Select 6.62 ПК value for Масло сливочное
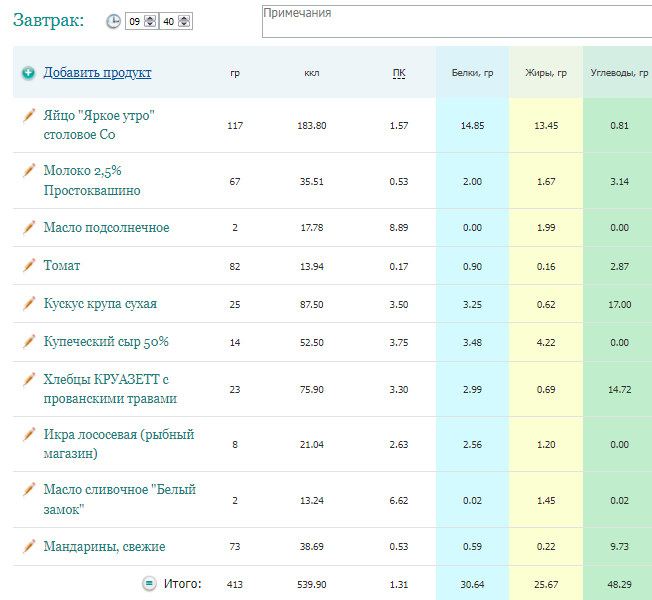652x600 pixels. click(x=399, y=501)
